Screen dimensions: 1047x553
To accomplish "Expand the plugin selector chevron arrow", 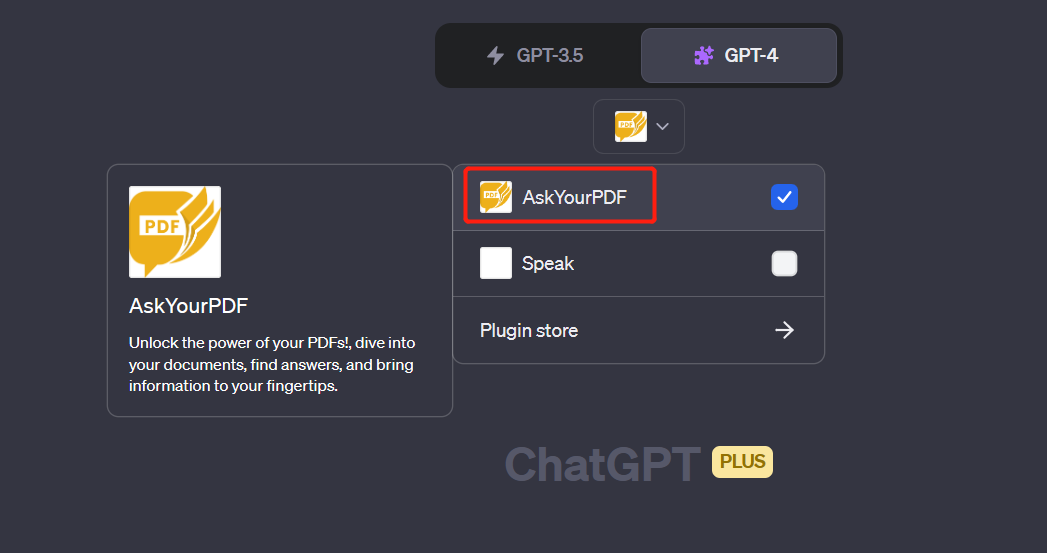I will (662, 127).
